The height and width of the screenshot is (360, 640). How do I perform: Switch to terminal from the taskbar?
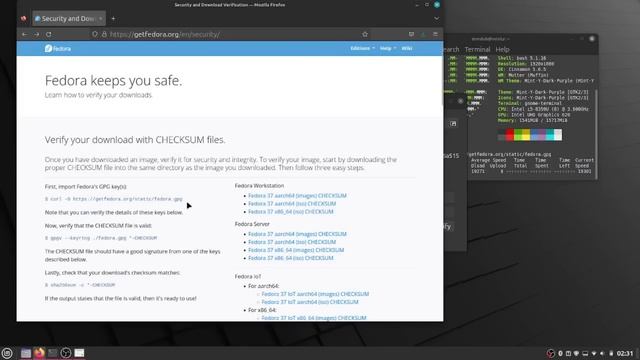[x=53, y=353]
